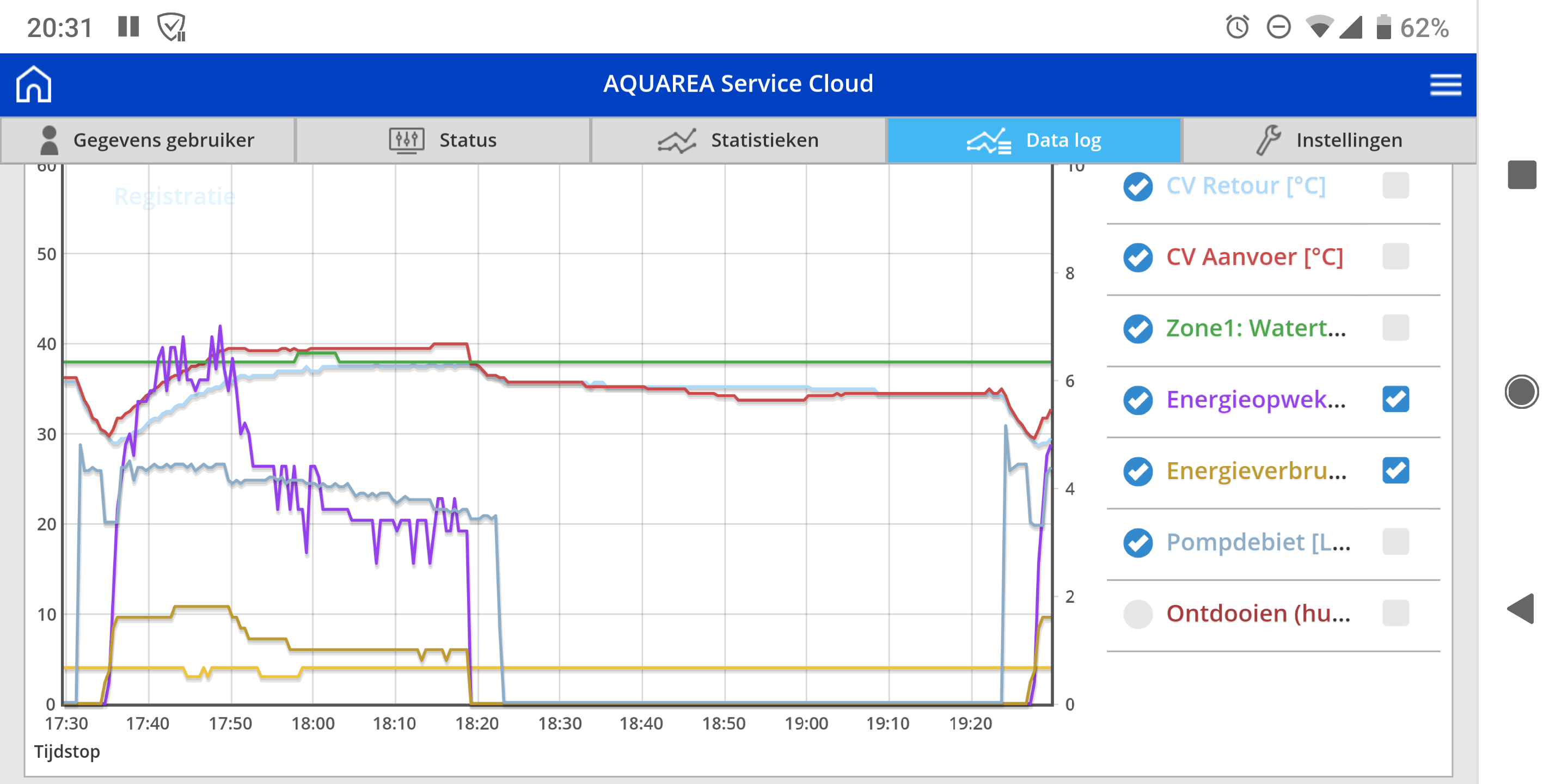The width and height of the screenshot is (1568, 784).
Task: Tap the Instellingen wrench icon
Action: click(x=1269, y=140)
